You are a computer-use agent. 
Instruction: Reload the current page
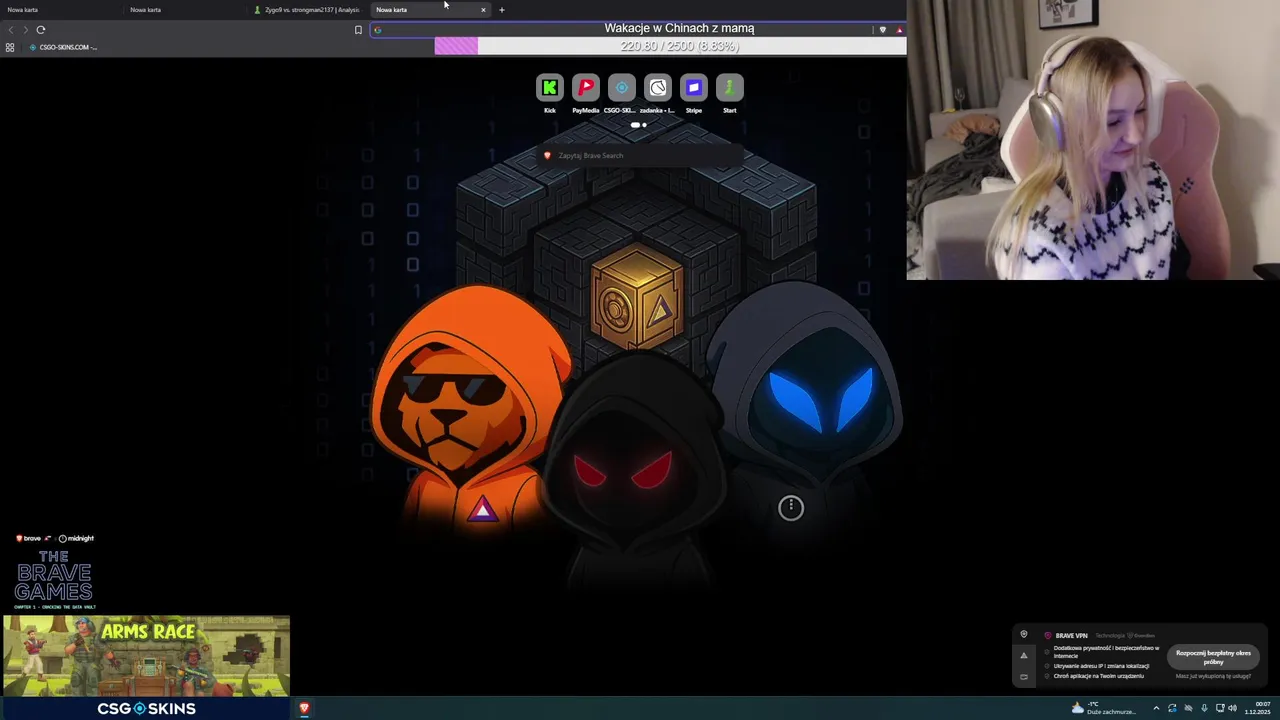point(41,30)
